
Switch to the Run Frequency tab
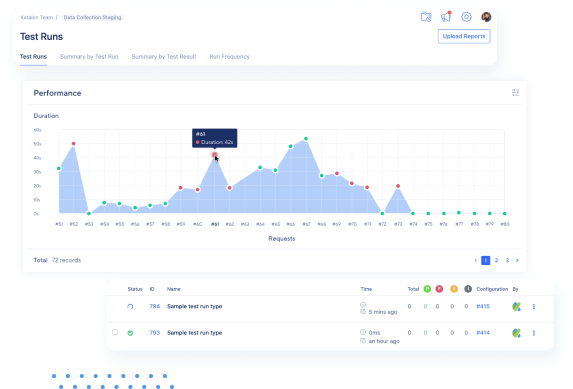229,57
